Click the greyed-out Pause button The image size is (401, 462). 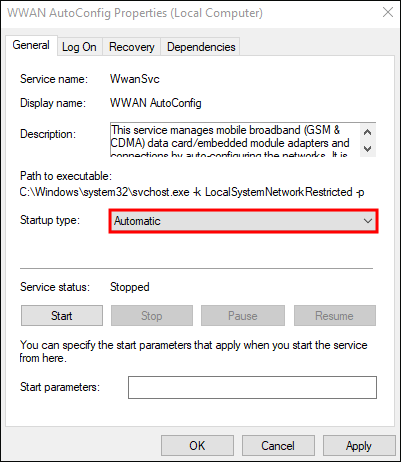243,316
